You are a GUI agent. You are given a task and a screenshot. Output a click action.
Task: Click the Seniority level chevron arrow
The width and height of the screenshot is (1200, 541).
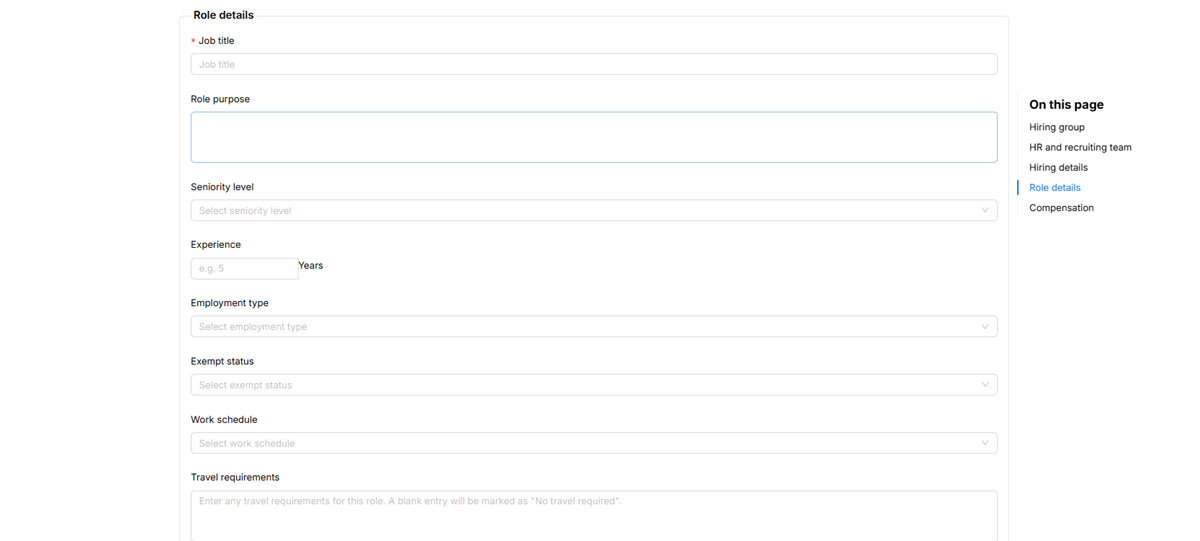pos(984,210)
